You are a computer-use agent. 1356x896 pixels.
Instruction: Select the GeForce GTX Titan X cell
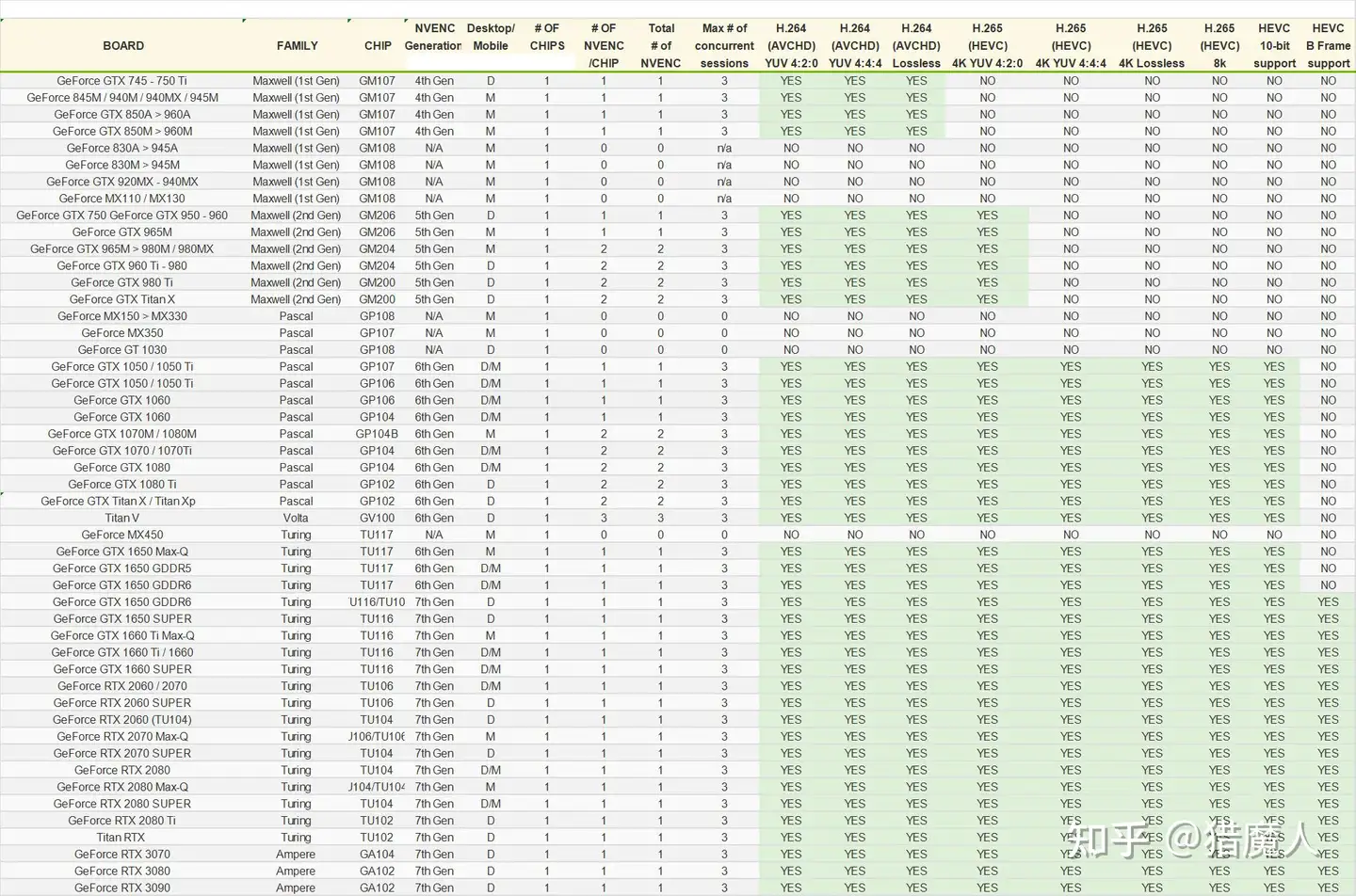[122, 300]
